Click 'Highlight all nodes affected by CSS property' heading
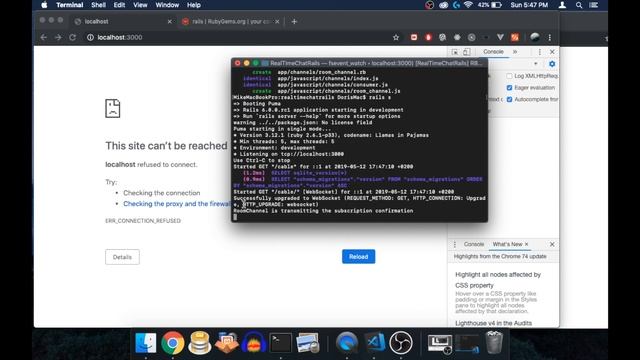Screen dimensions: 640x360 tap(498, 280)
